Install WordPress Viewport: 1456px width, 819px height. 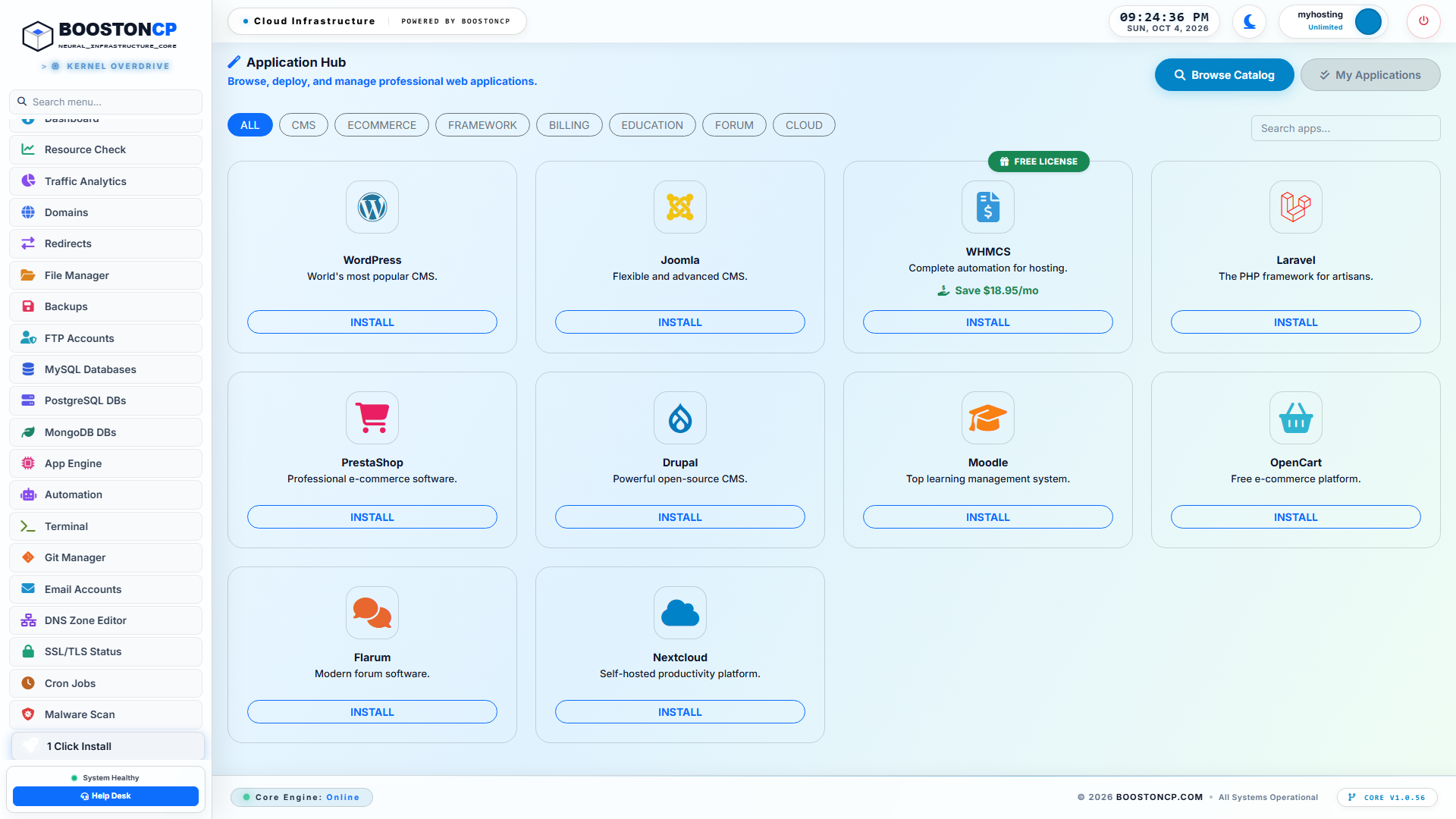[372, 322]
